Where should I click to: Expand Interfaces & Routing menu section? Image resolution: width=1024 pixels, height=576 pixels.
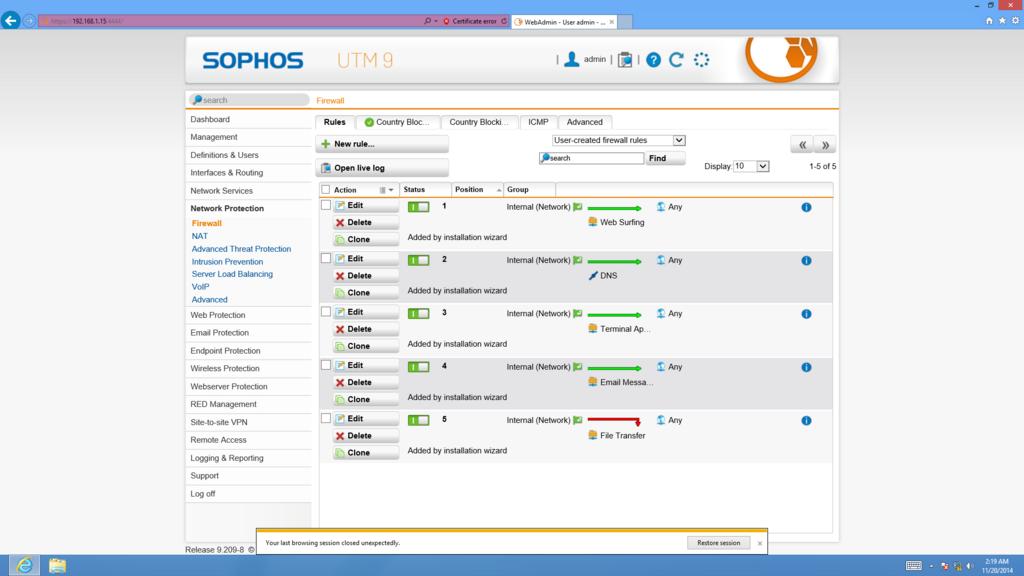(227, 172)
